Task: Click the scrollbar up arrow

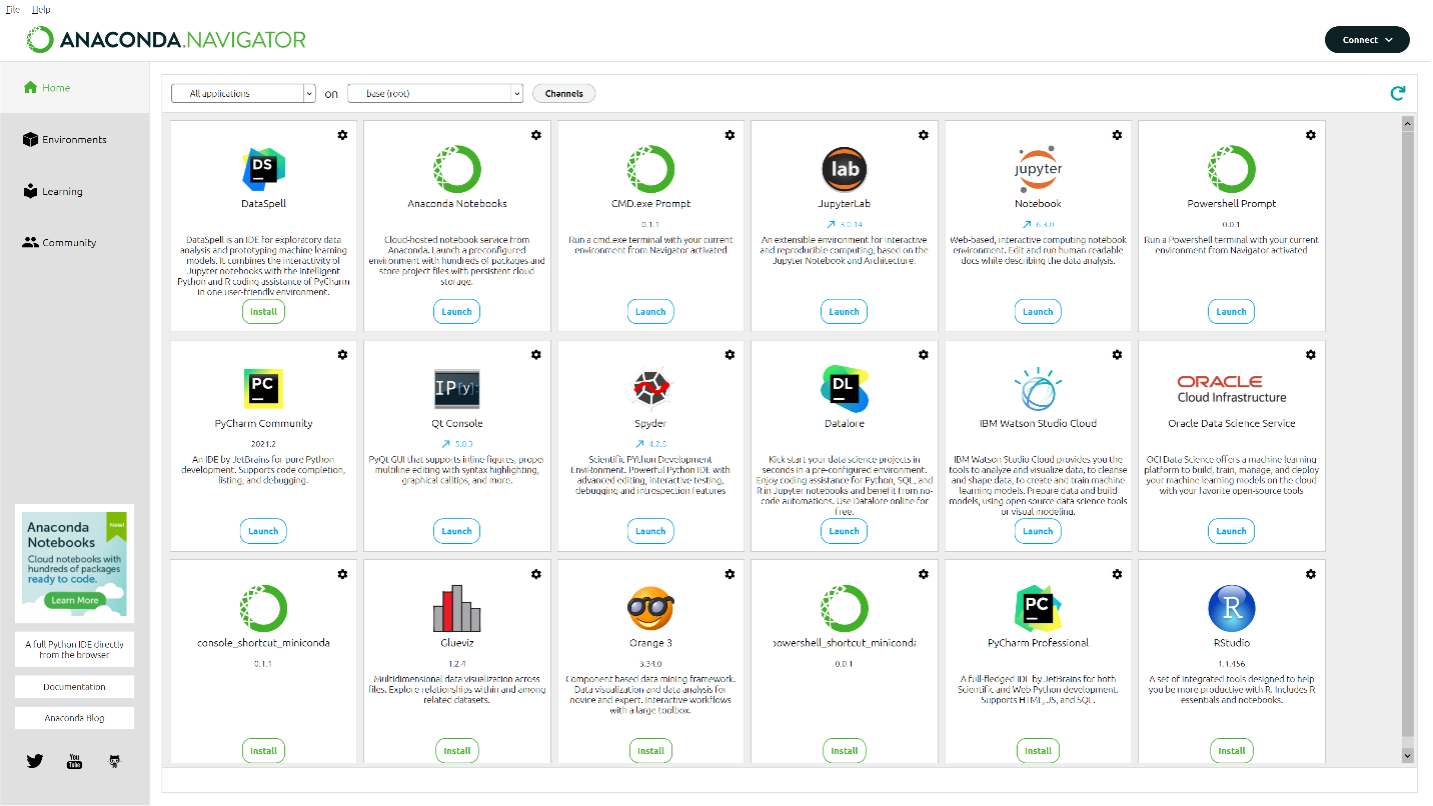Action: [x=1407, y=124]
